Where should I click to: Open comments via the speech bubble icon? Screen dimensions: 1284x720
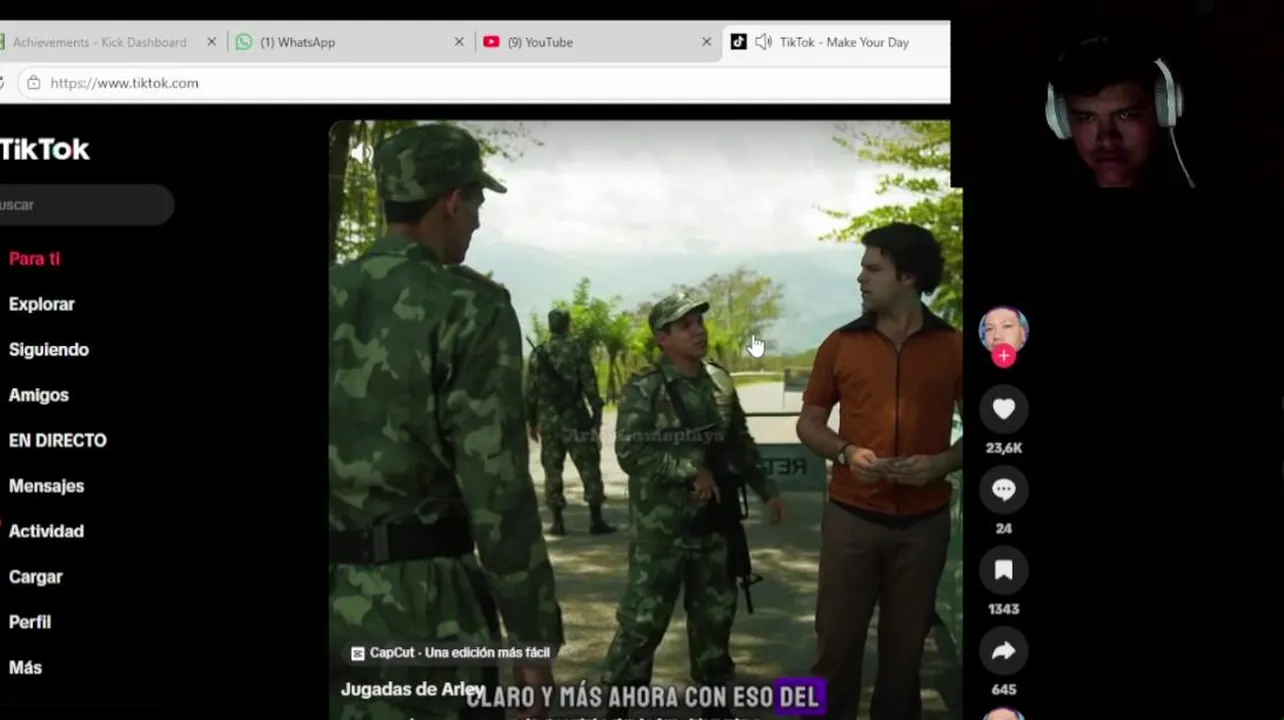coord(1003,489)
